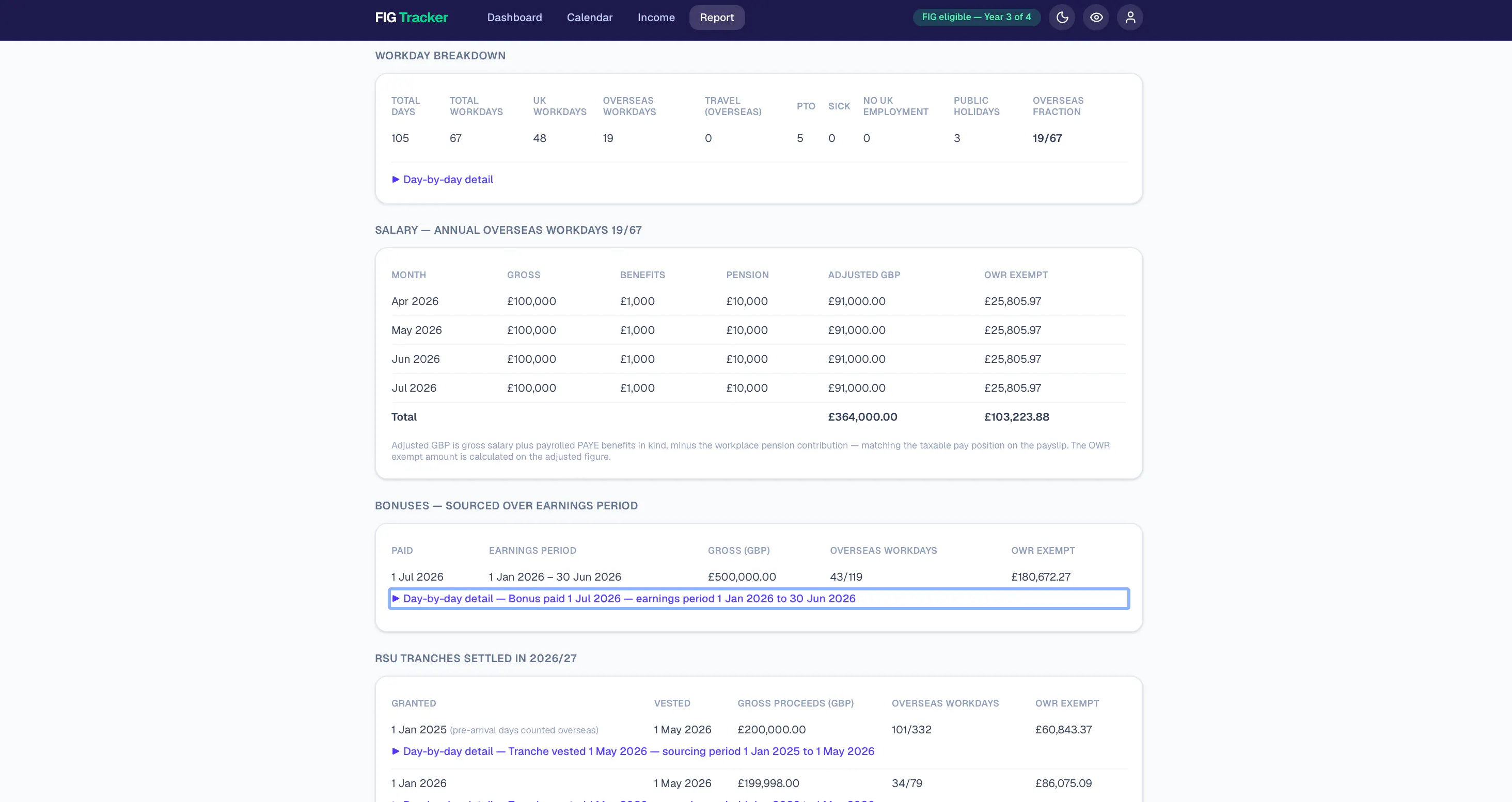Click the FIG Tracker logo
The width and height of the screenshot is (1512, 802).
pos(412,18)
